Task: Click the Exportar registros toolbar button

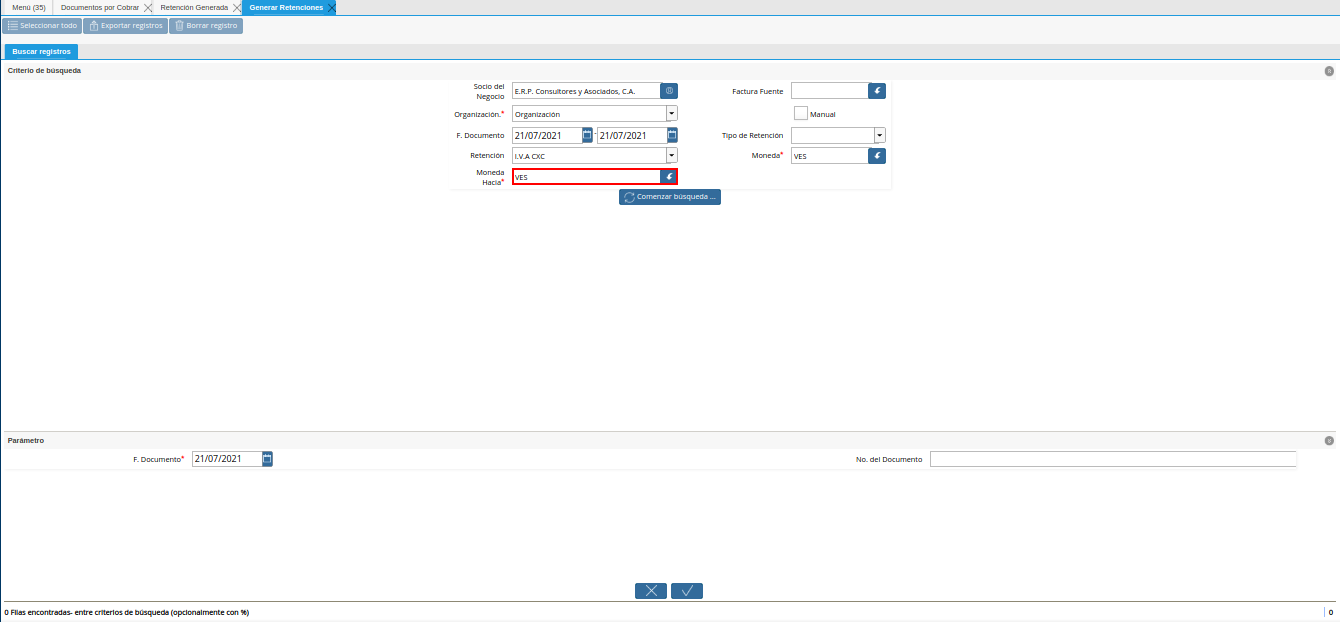Action: (125, 26)
